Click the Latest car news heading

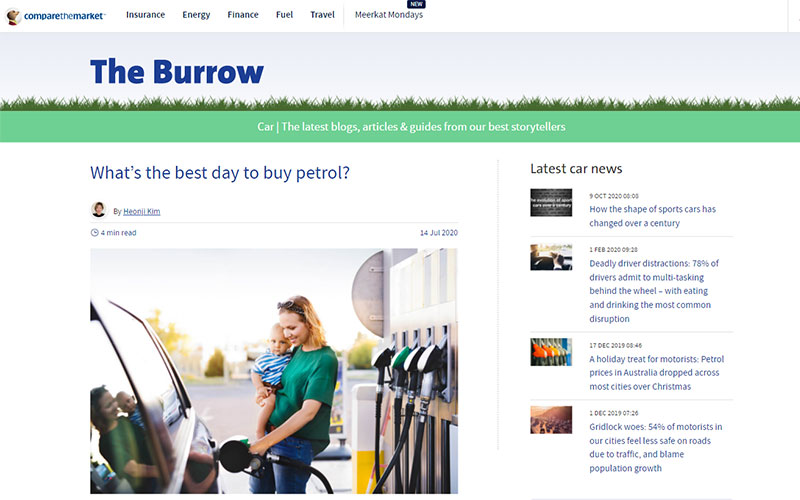tap(576, 169)
